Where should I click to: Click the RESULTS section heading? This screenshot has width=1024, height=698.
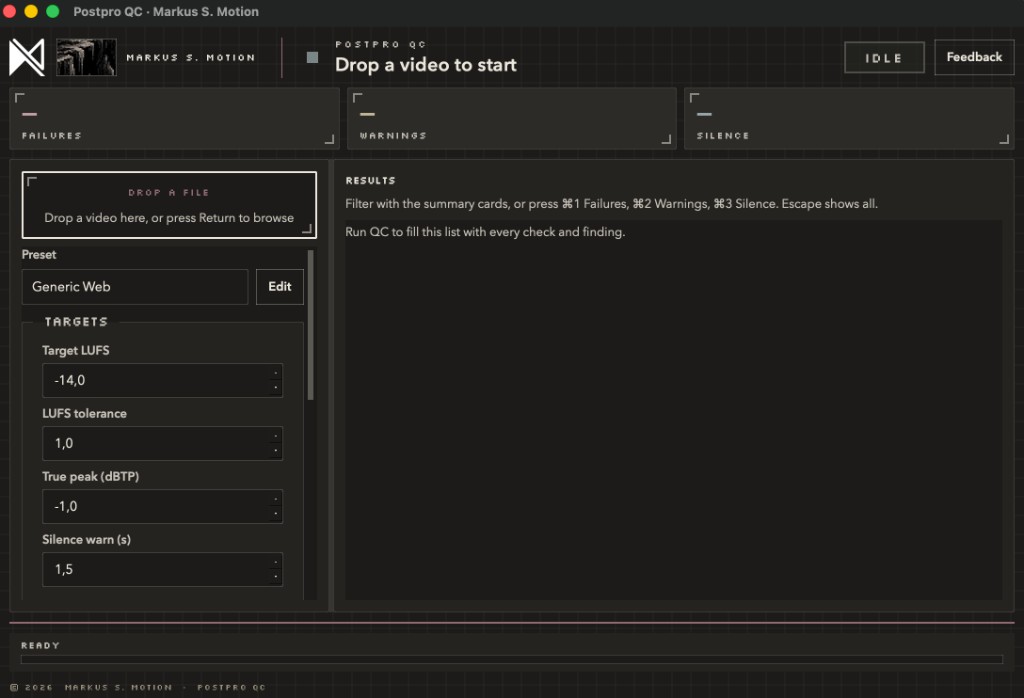[370, 180]
